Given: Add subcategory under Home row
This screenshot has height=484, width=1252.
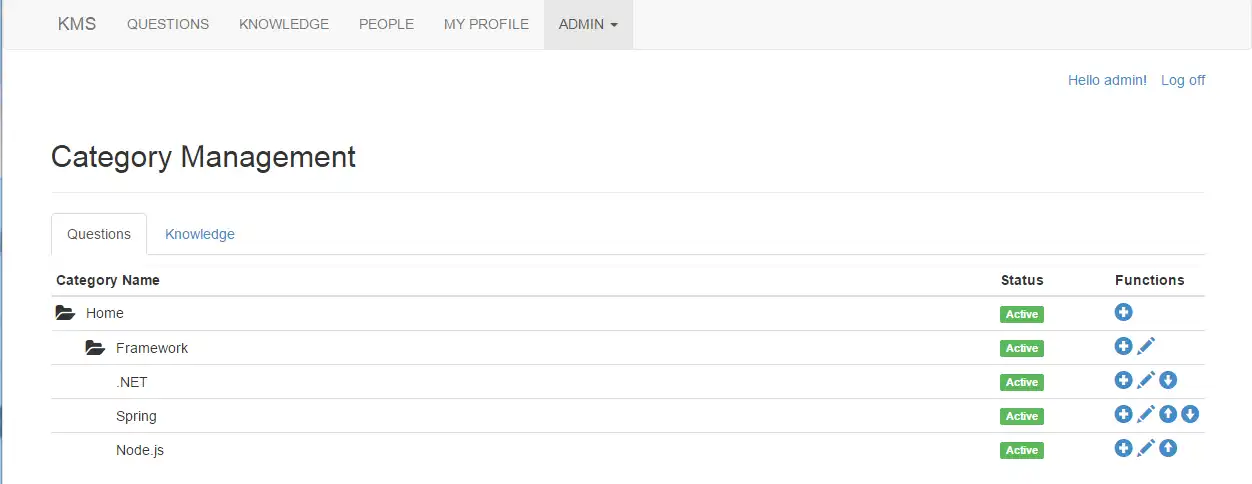Looking at the screenshot, I should (1123, 313).
